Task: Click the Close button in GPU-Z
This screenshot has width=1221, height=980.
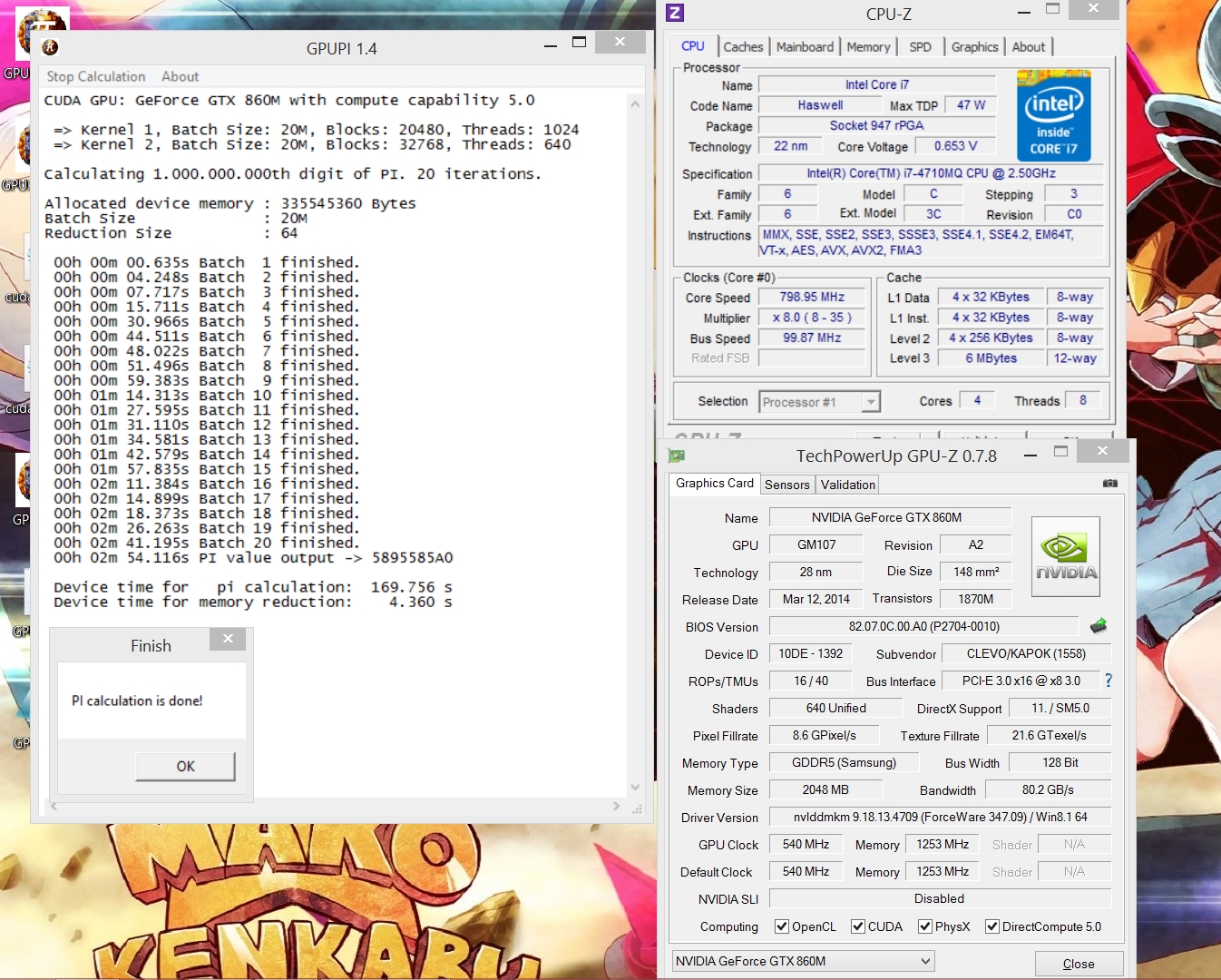Action: 1079,964
